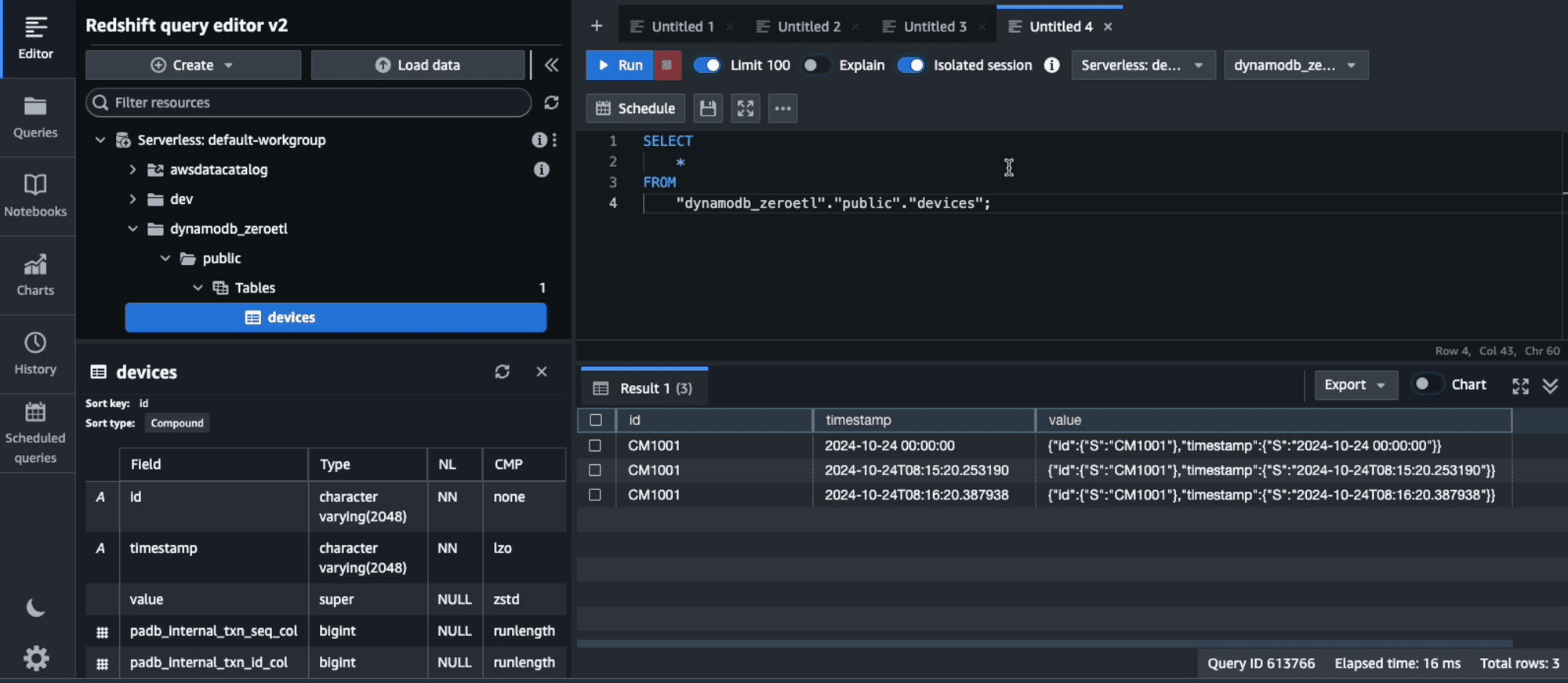Viewport: 1568px width, 683px height.
Task: Close the Untitled 1 tab
Action: (730, 27)
